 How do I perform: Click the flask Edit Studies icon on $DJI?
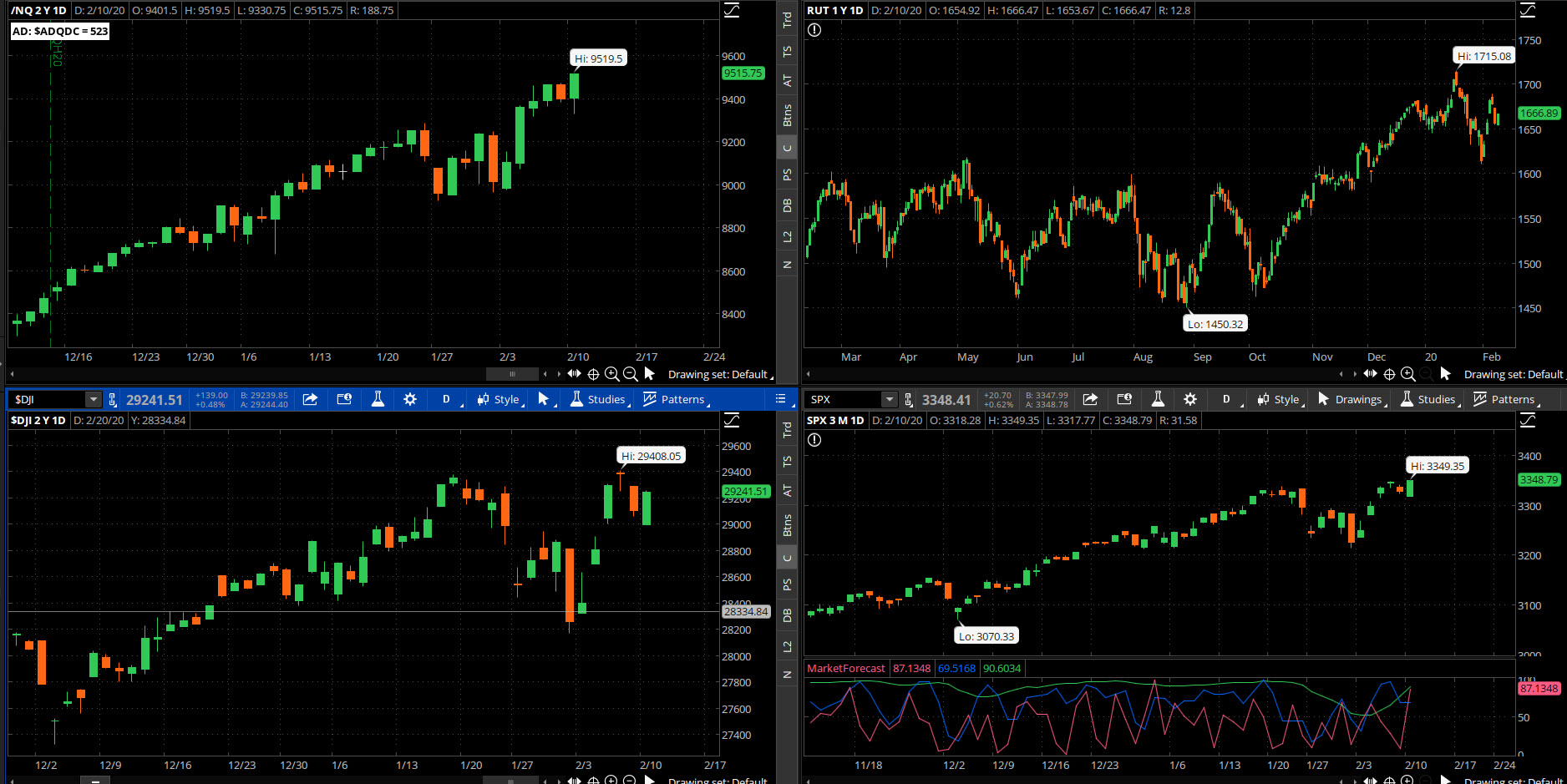click(378, 399)
